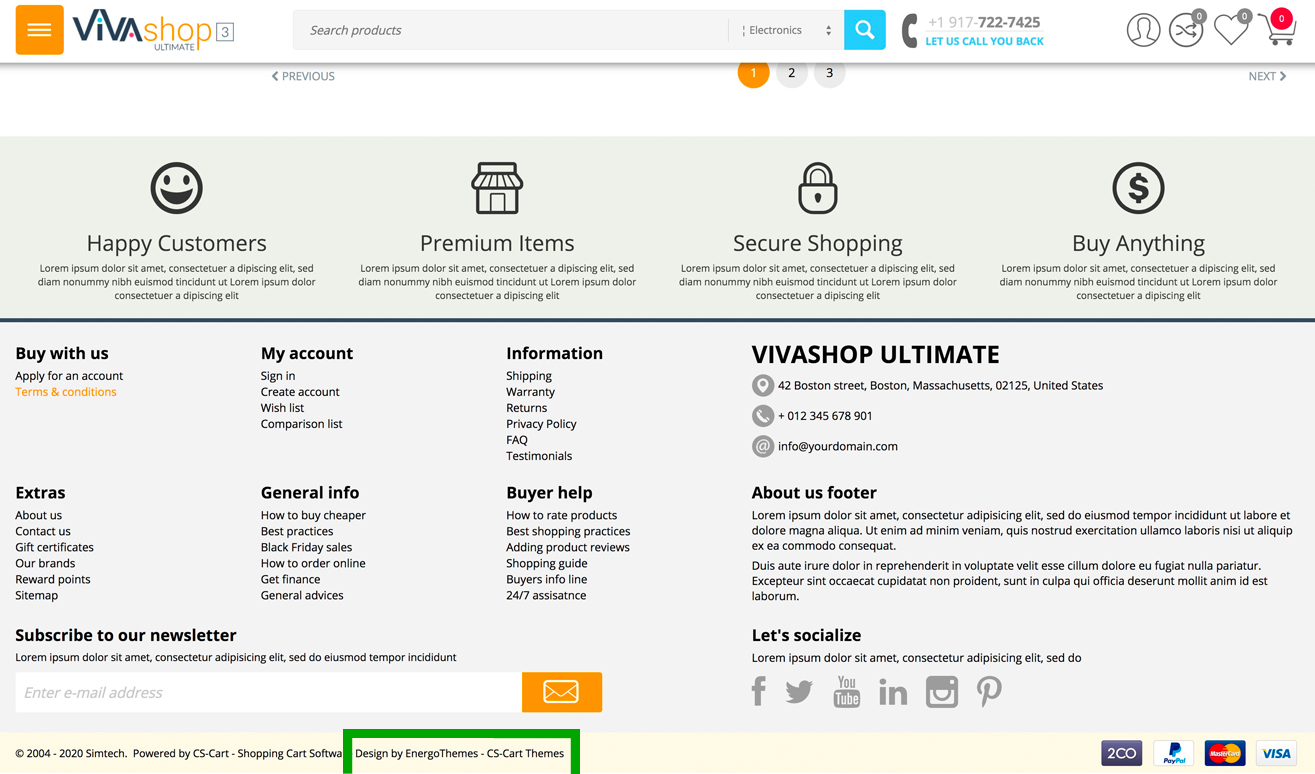Click the Facebook social icon
1315x774 pixels.
pos(759,691)
